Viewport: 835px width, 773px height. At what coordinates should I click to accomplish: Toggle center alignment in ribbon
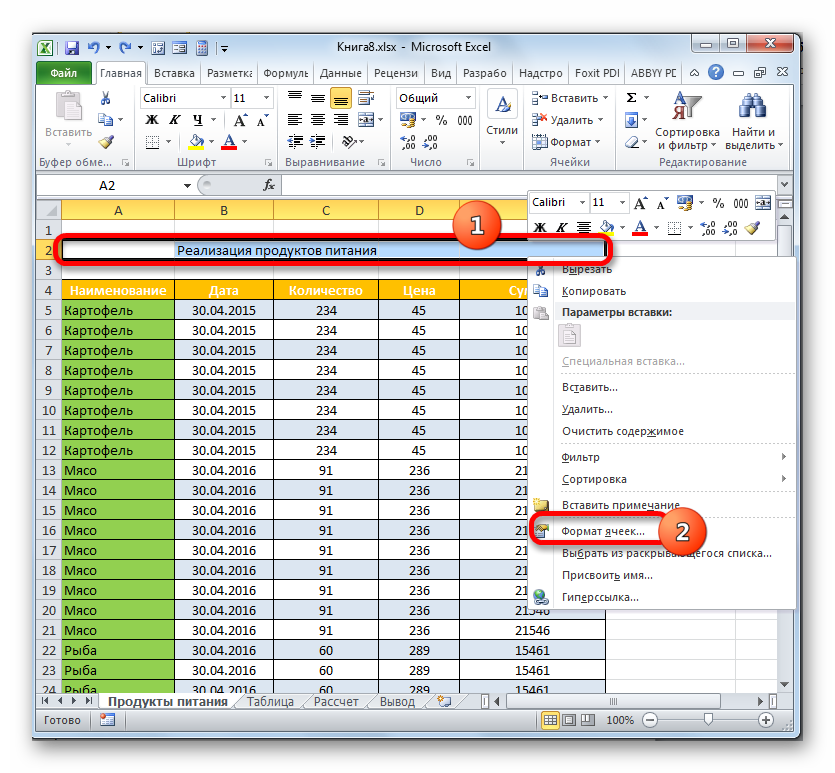(318, 120)
